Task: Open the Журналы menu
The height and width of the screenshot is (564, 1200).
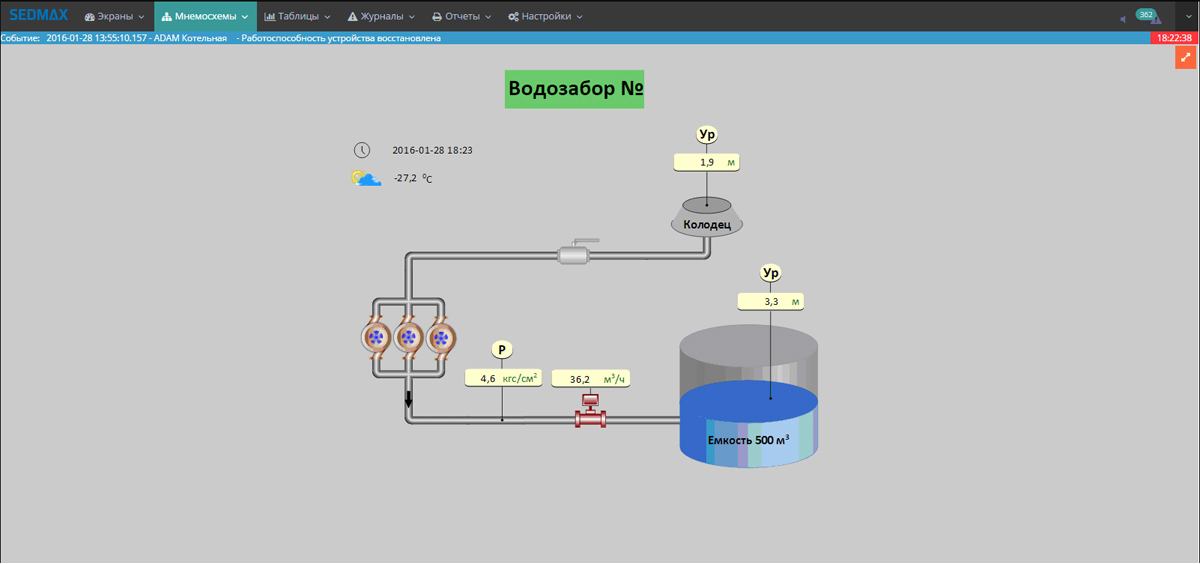Action: [381, 16]
